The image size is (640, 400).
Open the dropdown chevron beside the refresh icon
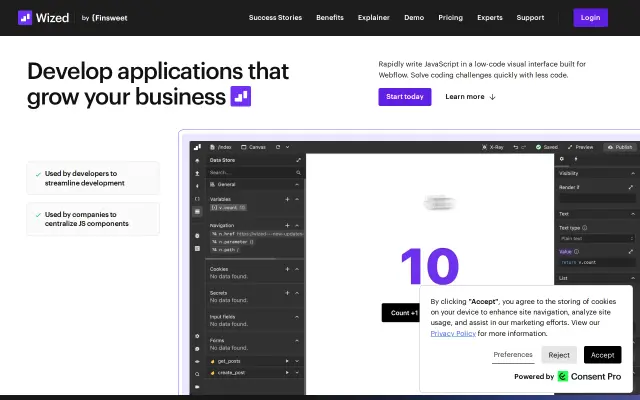click(287, 147)
